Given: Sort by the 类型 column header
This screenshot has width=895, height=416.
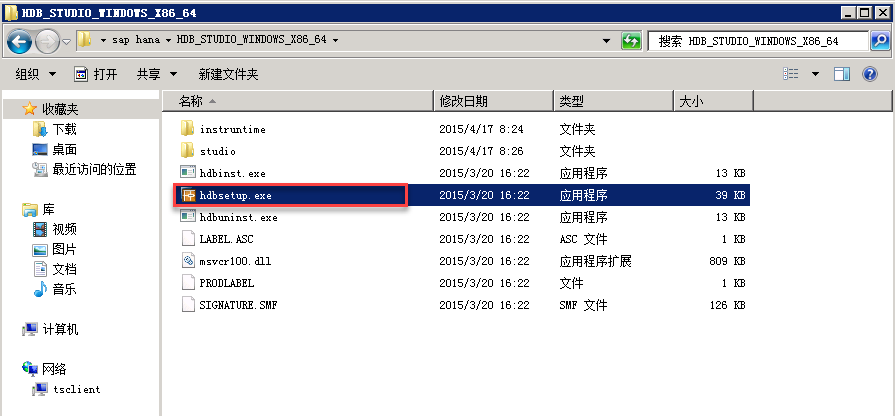Looking at the screenshot, I should tap(614, 102).
